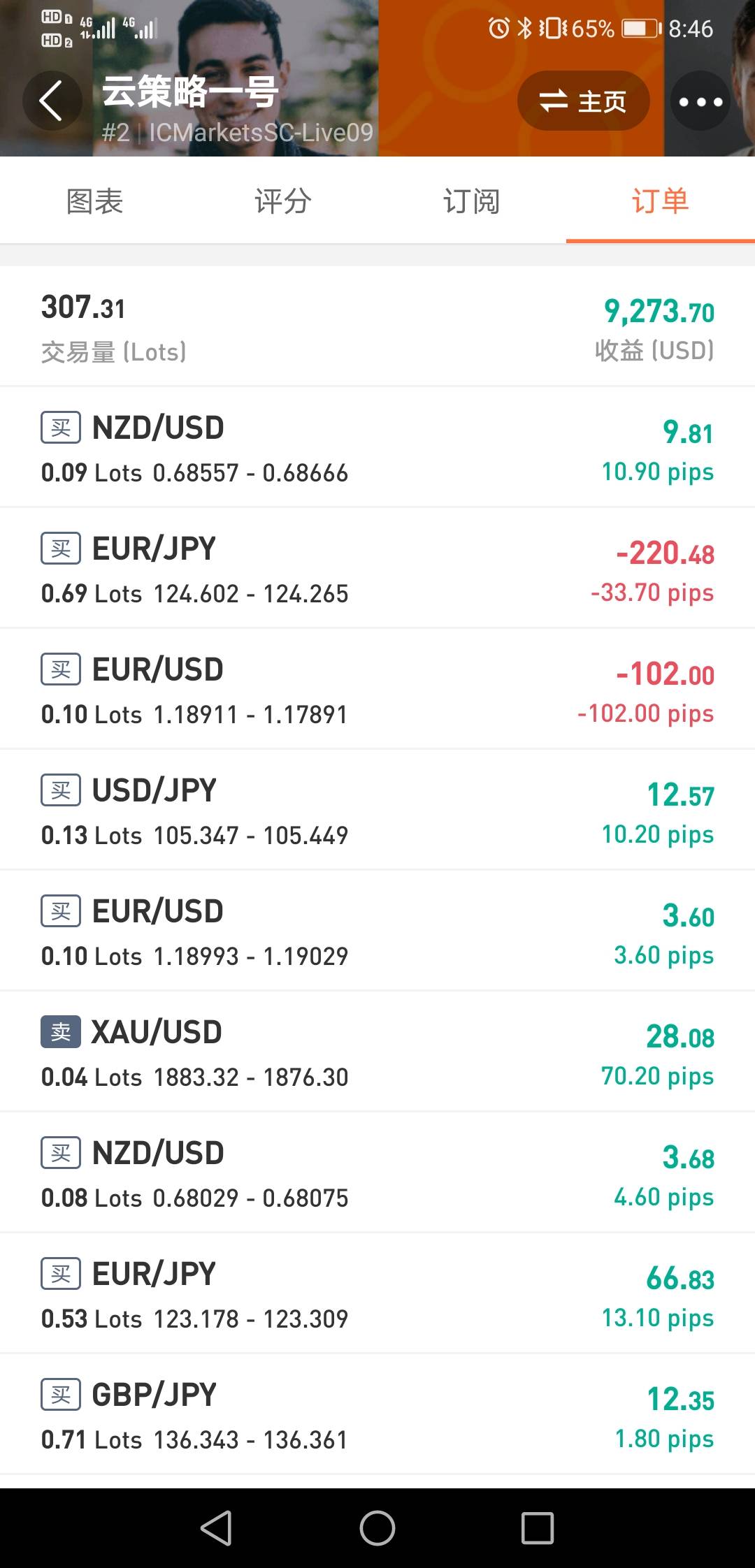This screenshot has width=755, height=1568.
Task: Switch to the 评分 tab
Action: pyautogui.click(x=283, y=201)
